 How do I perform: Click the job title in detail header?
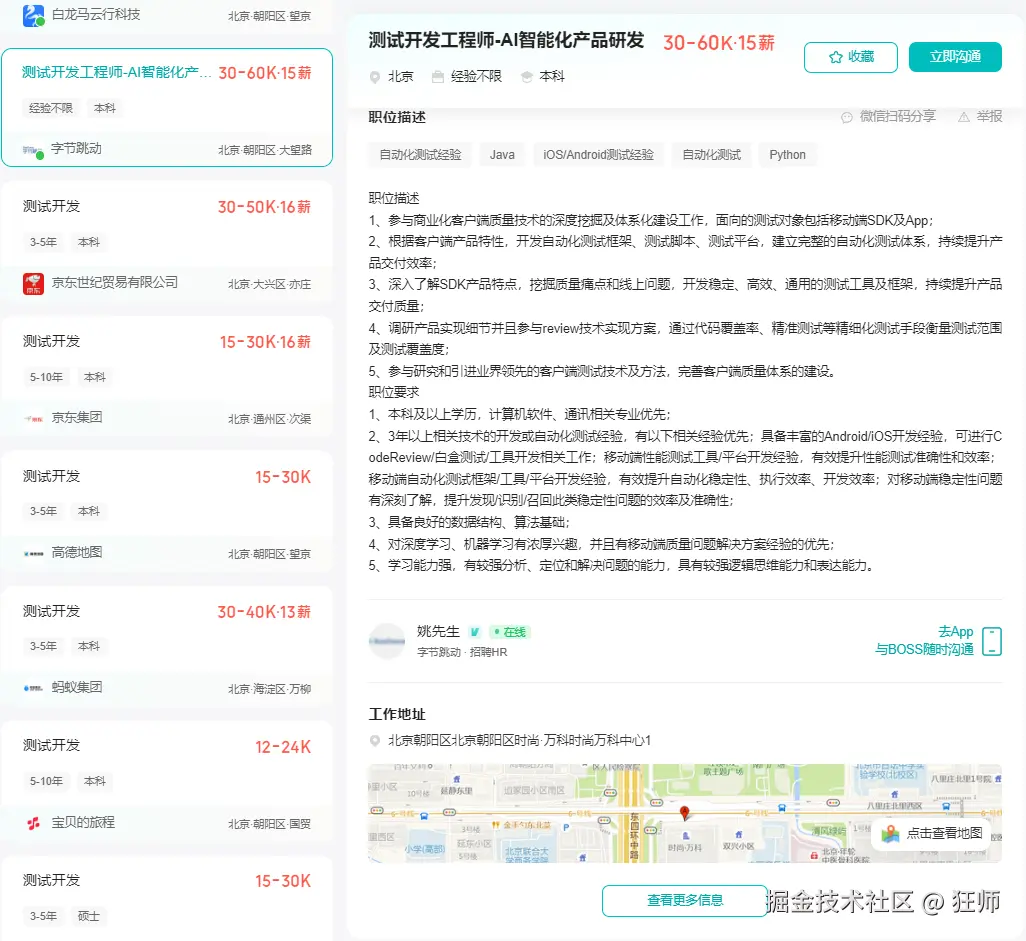pyautogui.click(x=506, y=41)
